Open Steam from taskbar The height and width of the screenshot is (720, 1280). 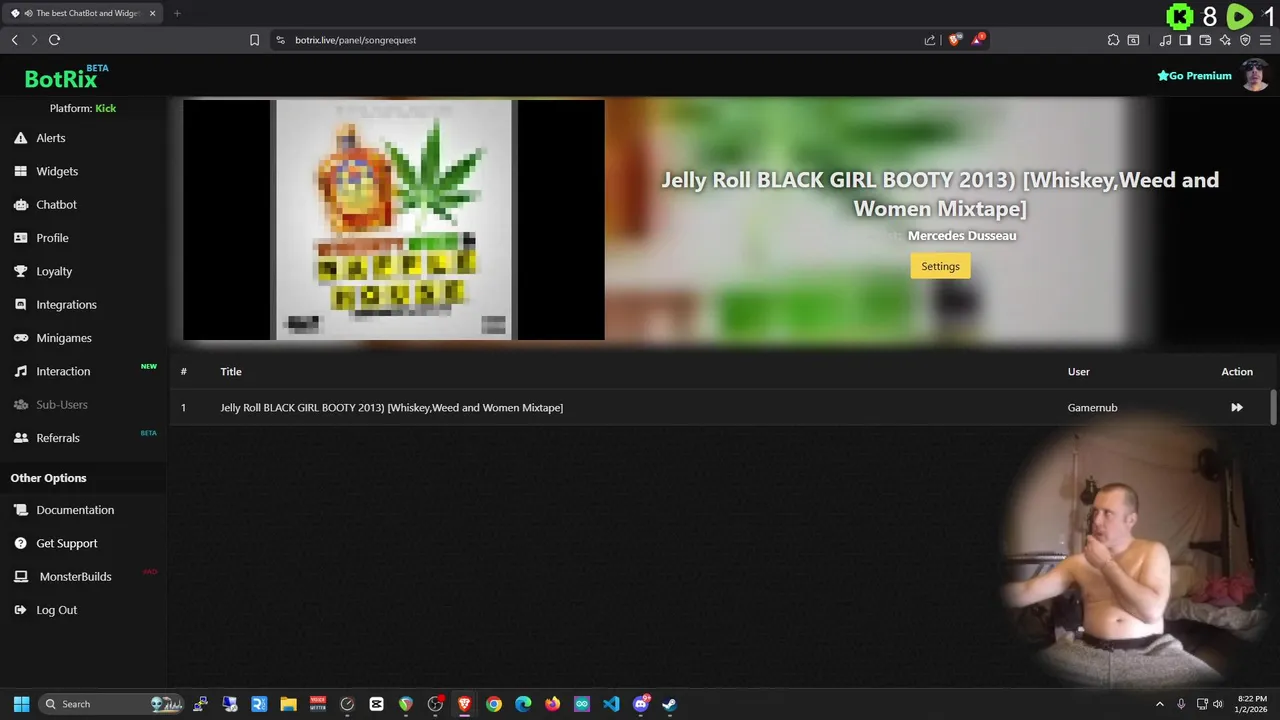(669, 704)
